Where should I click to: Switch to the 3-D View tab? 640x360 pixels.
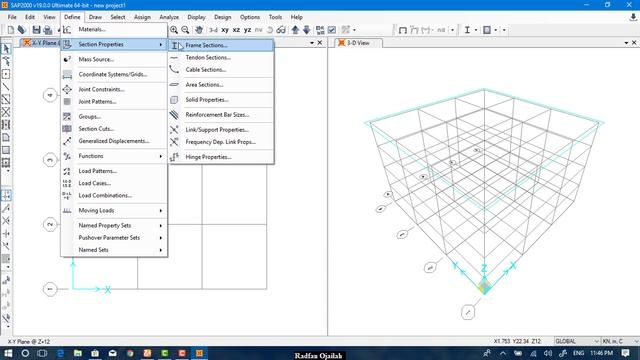click(358, 43)
